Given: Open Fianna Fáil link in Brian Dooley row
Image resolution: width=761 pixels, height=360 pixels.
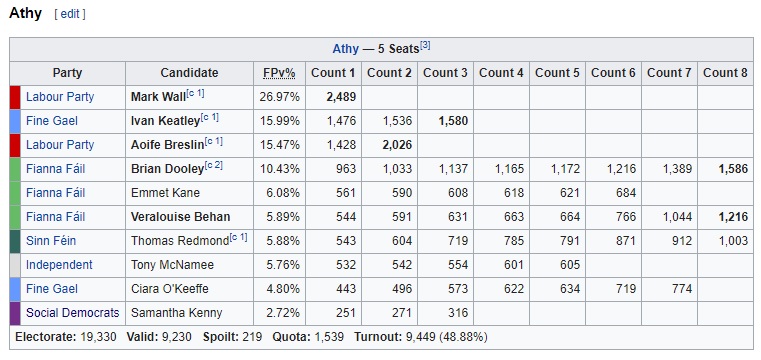Looking at the screenshot, I should coord(55,169).
